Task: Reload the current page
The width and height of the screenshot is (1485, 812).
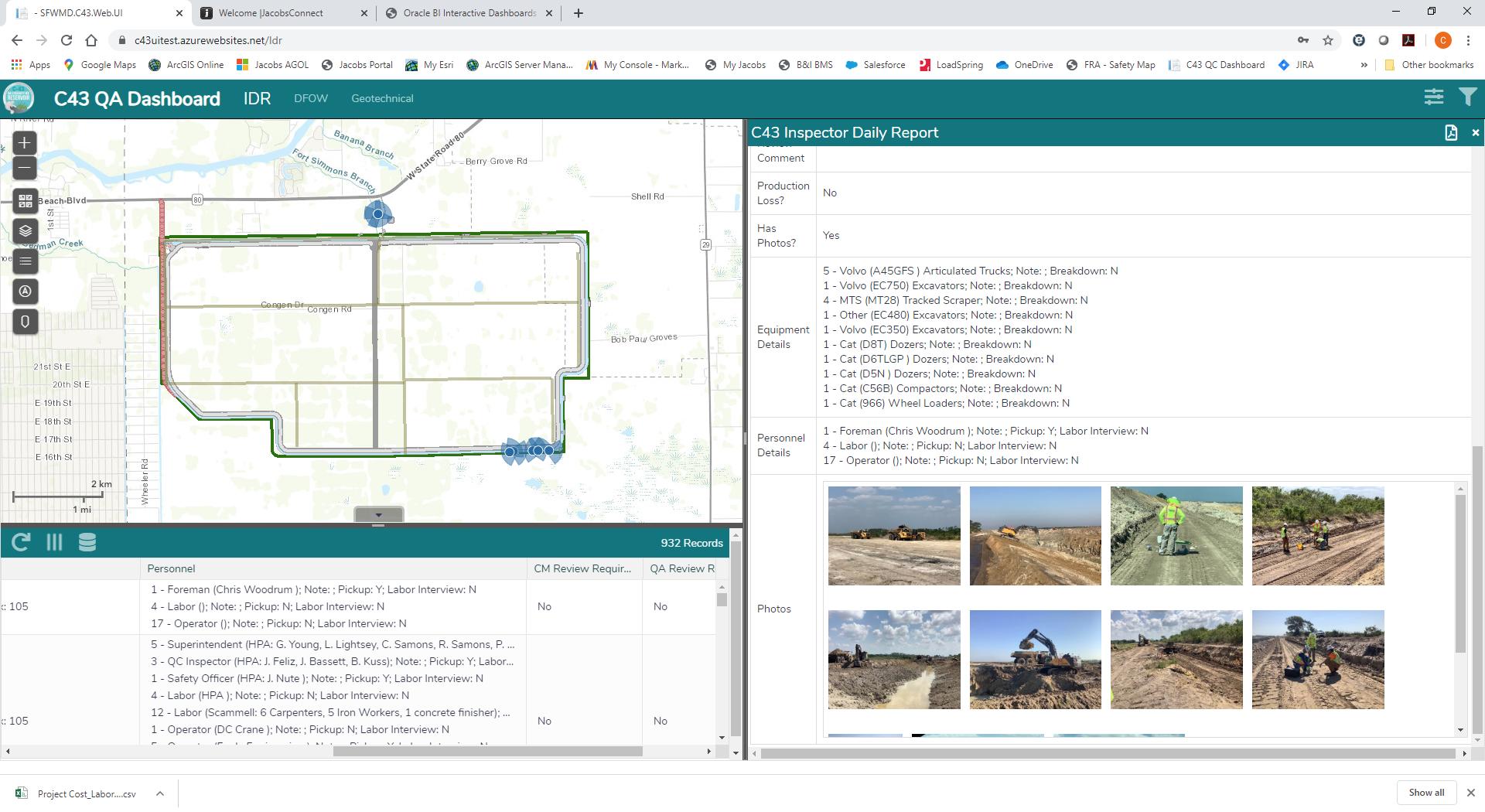Action: point(67,40)
